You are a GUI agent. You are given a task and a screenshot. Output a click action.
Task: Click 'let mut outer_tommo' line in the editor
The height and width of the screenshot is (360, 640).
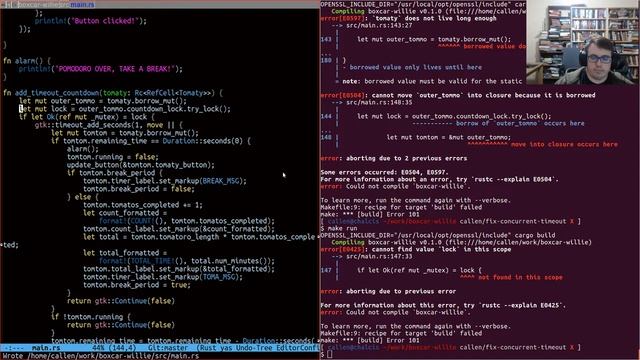pos(102,101)
